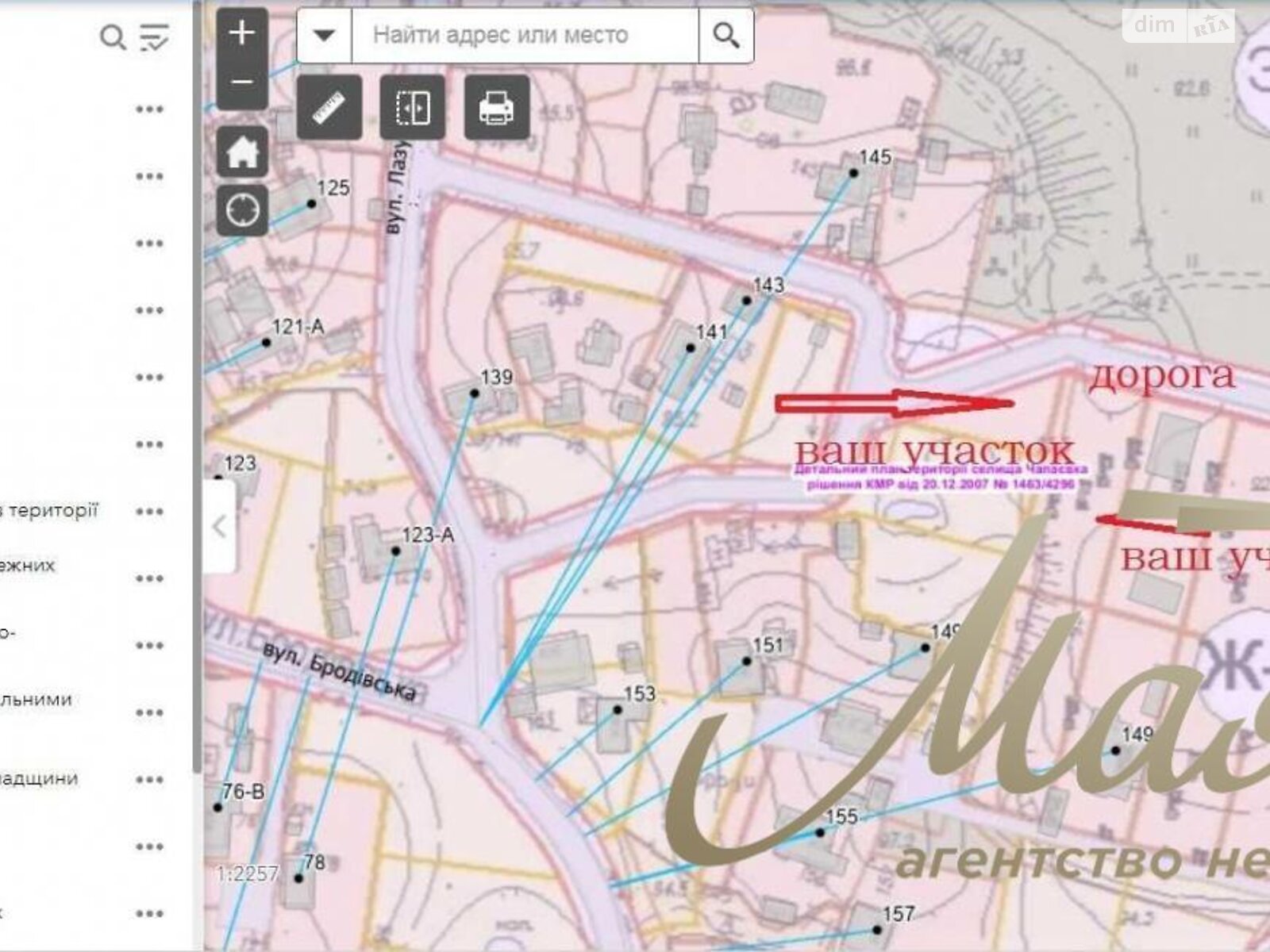Click the map scale value 1:2257
Screen dimensions: 1270x952
point(248,874)
